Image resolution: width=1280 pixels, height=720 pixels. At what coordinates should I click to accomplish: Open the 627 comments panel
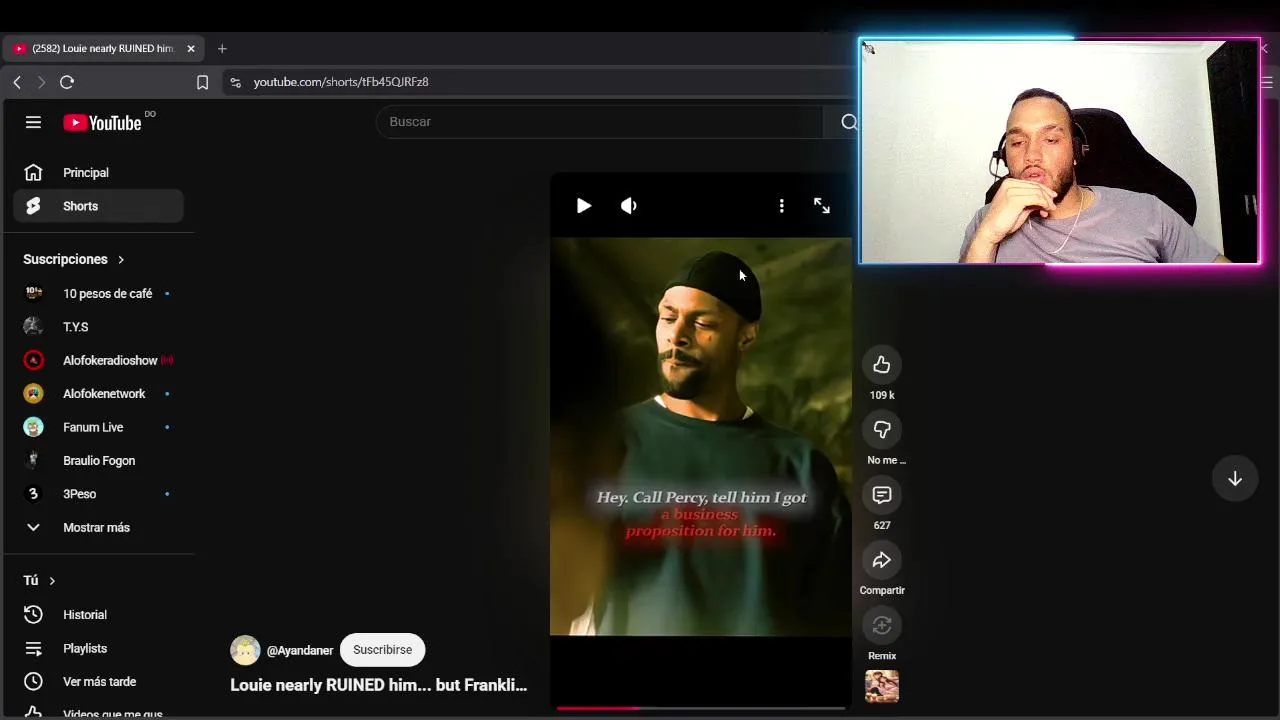(x=882, y=495)
